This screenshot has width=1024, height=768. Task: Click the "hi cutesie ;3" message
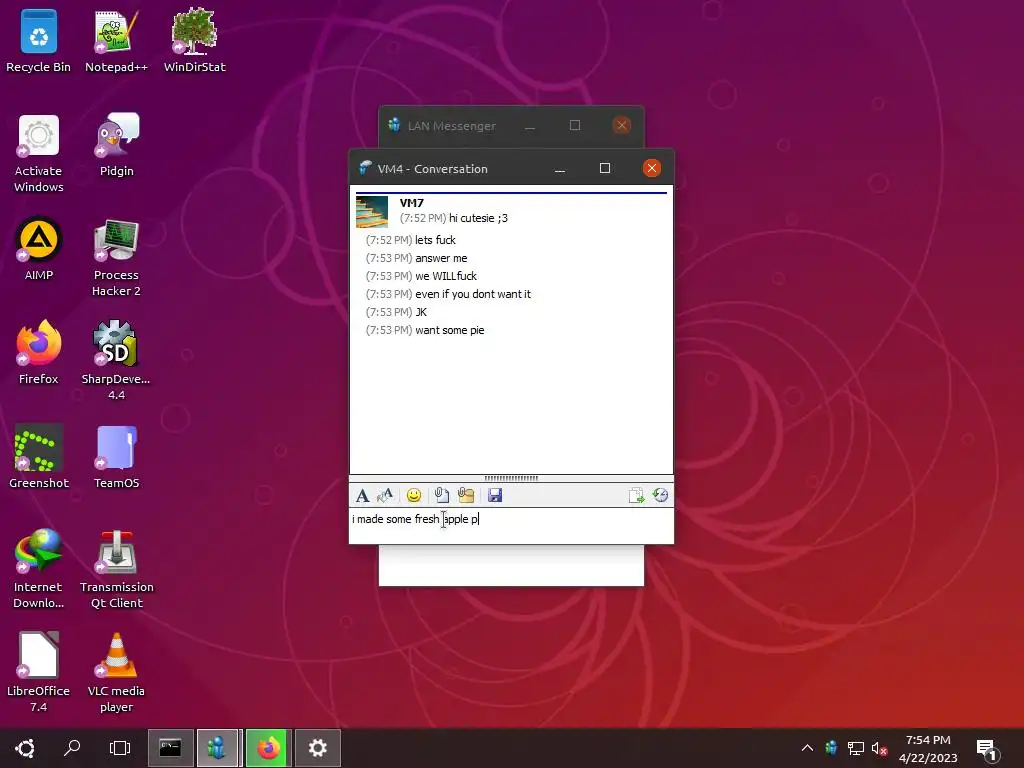[x=478, y=218]
